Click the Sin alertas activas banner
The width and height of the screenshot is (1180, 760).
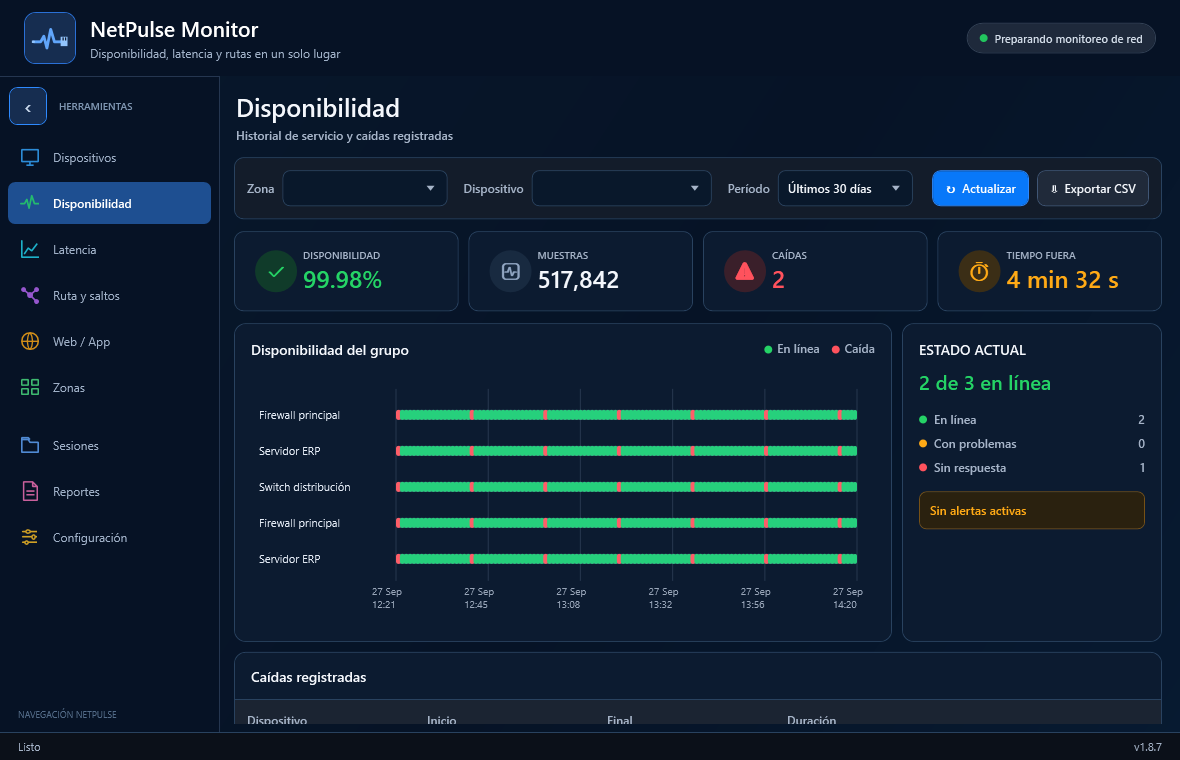coord(1032,510)
